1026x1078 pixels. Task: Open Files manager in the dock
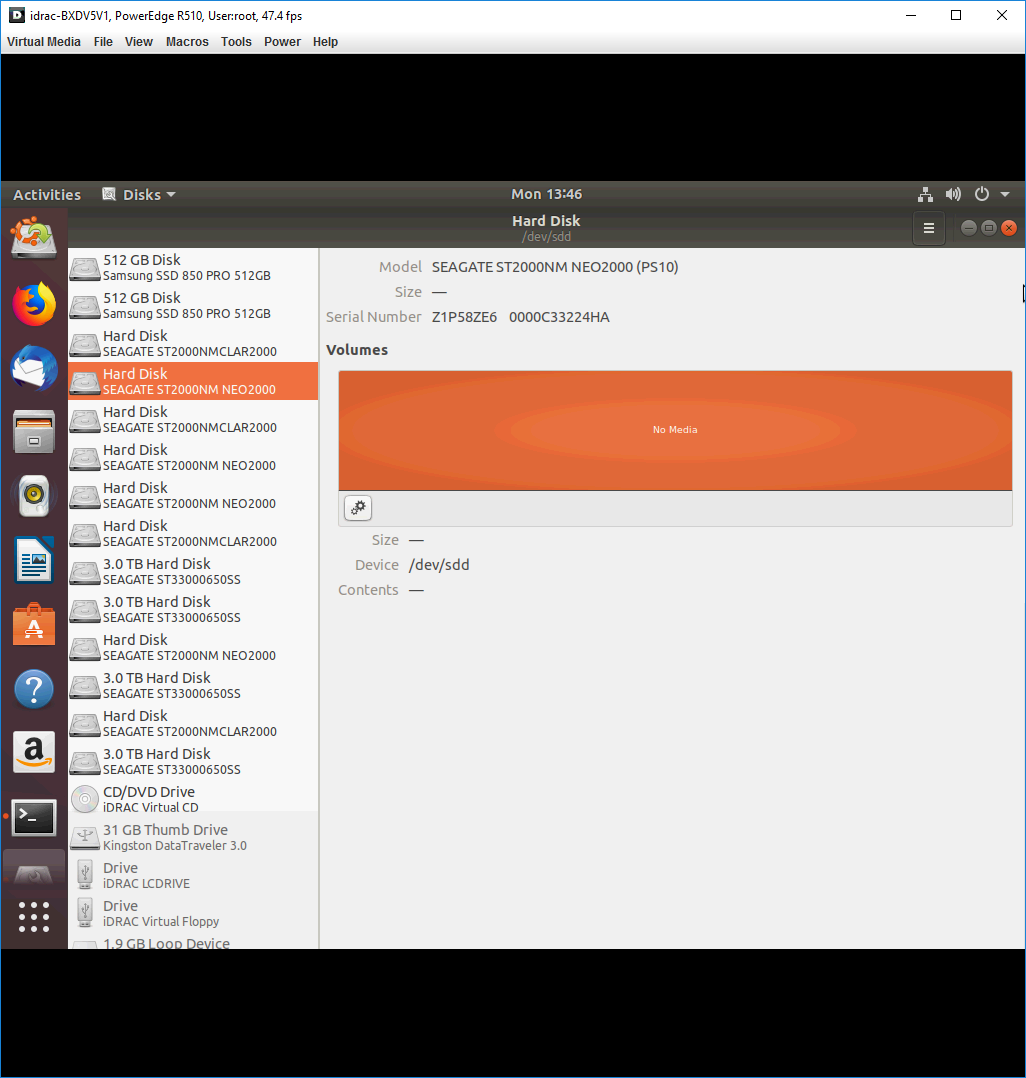click(34, 432)
